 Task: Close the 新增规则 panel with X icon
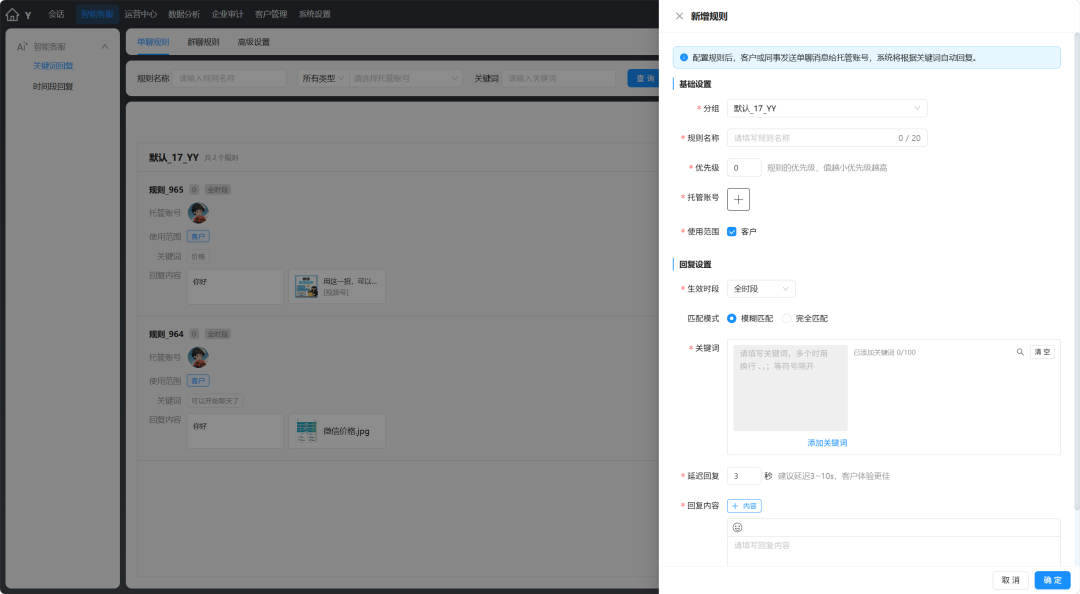coord(679,16)
